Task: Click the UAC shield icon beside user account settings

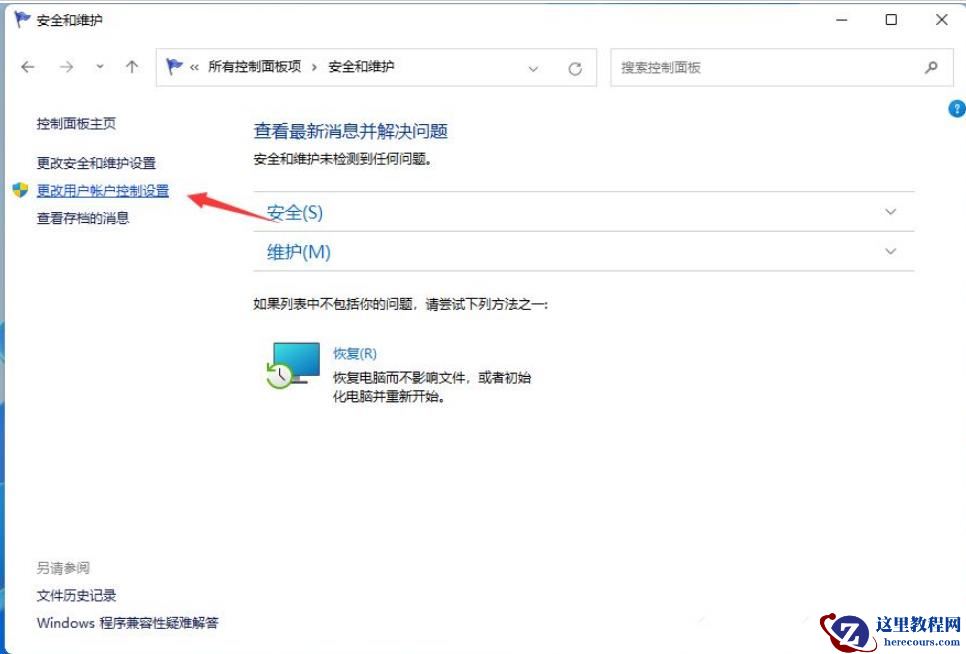Action: (x=20, y=190)
